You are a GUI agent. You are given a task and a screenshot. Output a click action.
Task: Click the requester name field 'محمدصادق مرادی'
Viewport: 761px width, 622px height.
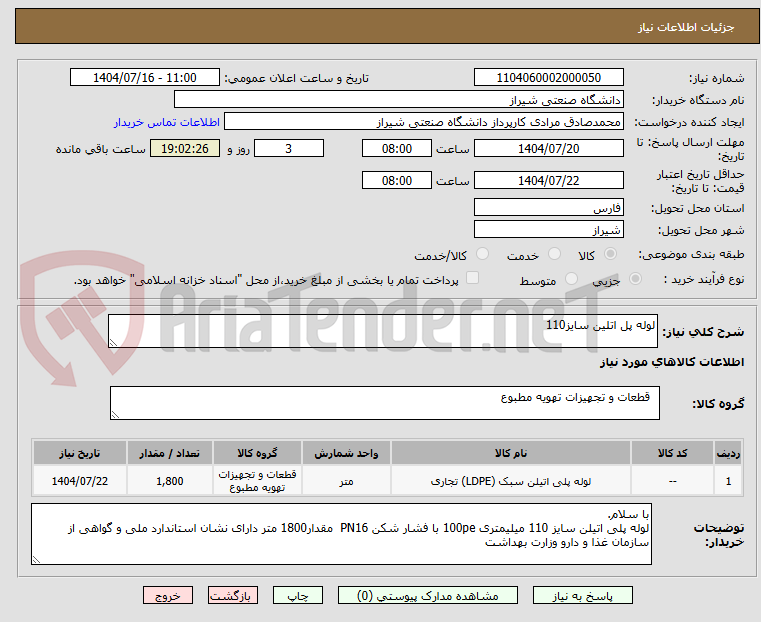[423, 122]
